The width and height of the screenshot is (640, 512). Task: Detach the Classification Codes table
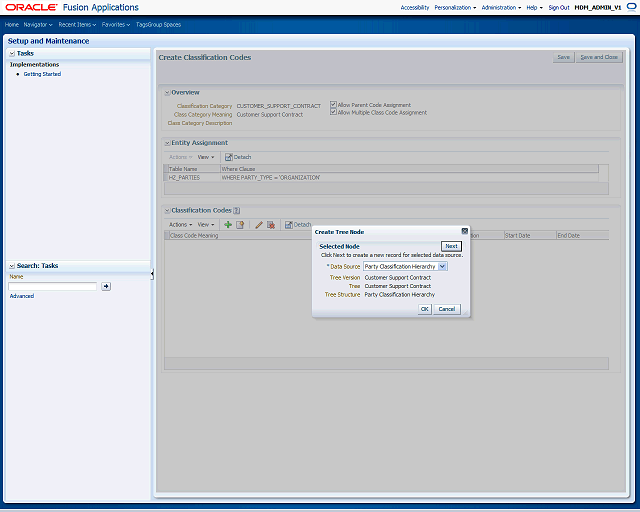298,225
